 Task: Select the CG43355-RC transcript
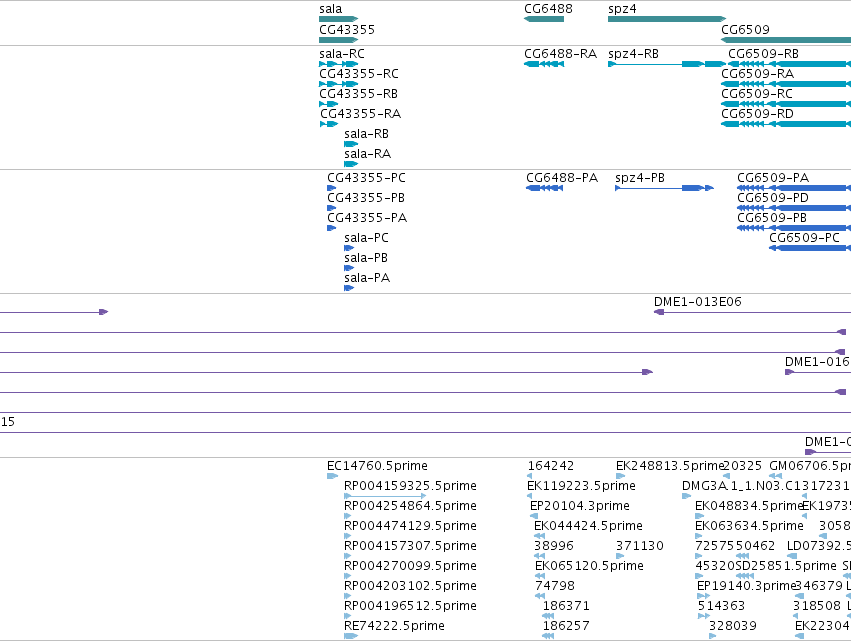coord(338,84)
